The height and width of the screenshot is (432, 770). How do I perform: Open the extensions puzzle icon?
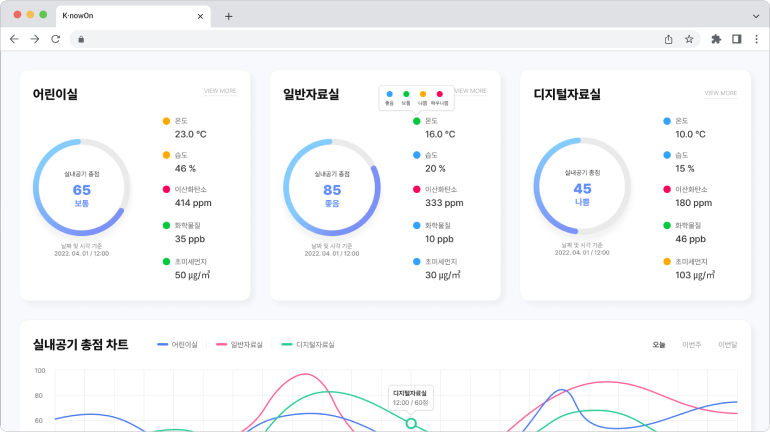click(716, 39)
